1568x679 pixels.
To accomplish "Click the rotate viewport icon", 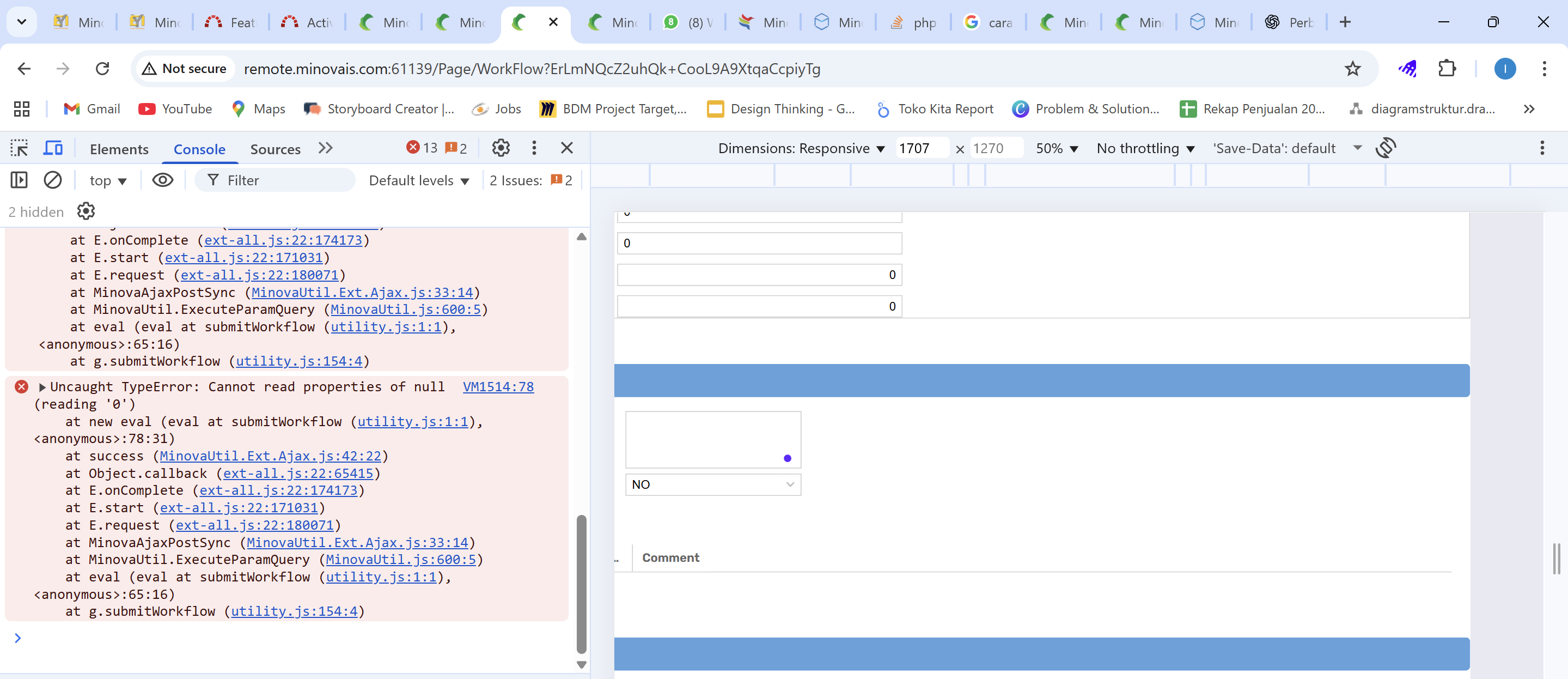I will click(x=1386, y=148).
